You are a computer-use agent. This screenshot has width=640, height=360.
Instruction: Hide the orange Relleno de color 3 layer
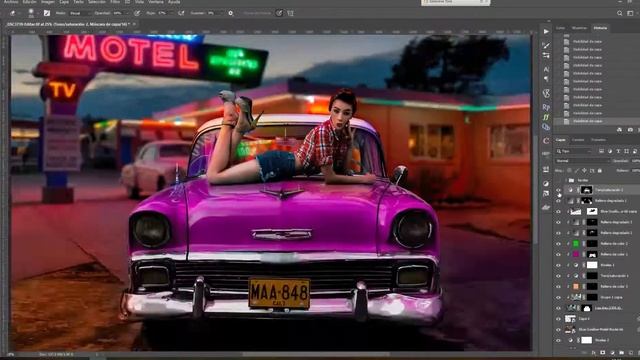pos(558,287)
